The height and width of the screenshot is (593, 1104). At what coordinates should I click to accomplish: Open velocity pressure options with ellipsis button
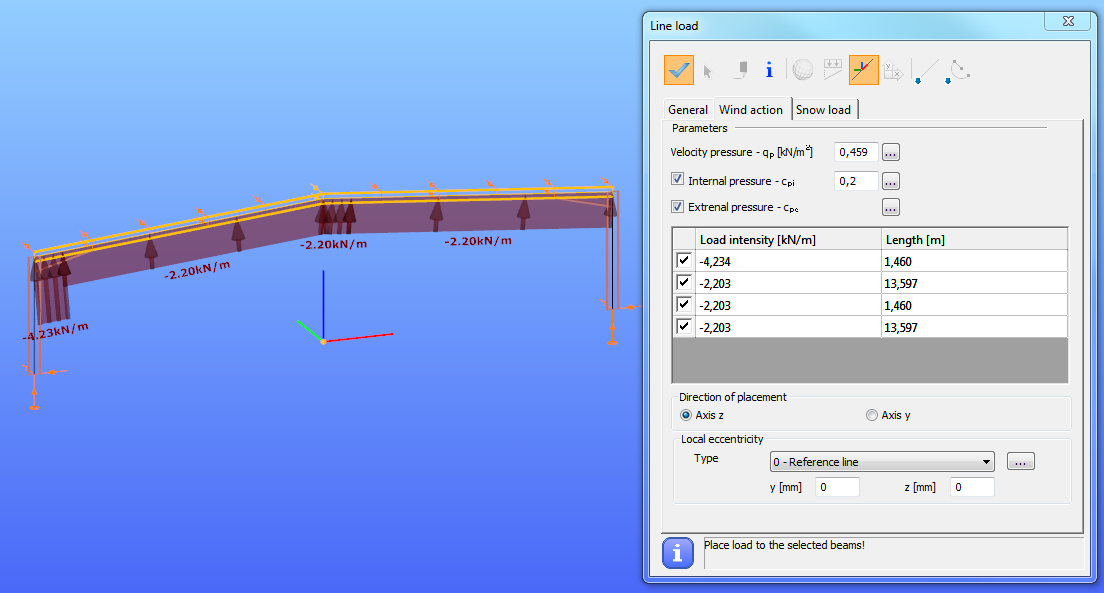pos(891,152)
